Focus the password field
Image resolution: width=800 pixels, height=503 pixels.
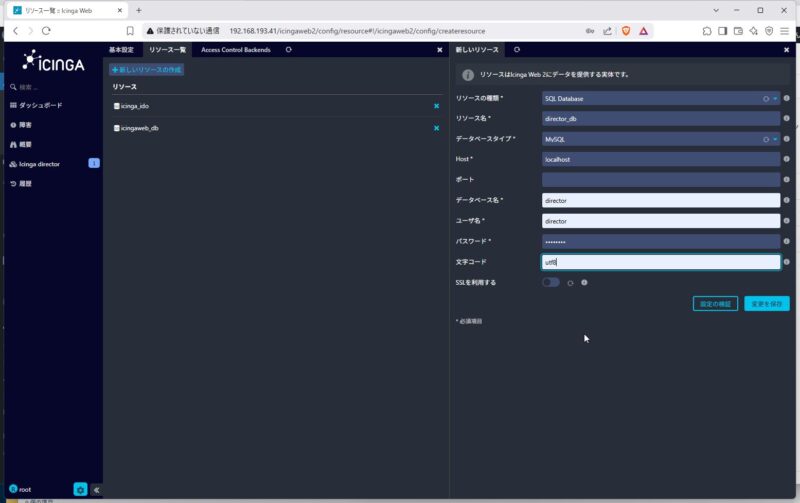pyautogui.click(x=661, y=241)
